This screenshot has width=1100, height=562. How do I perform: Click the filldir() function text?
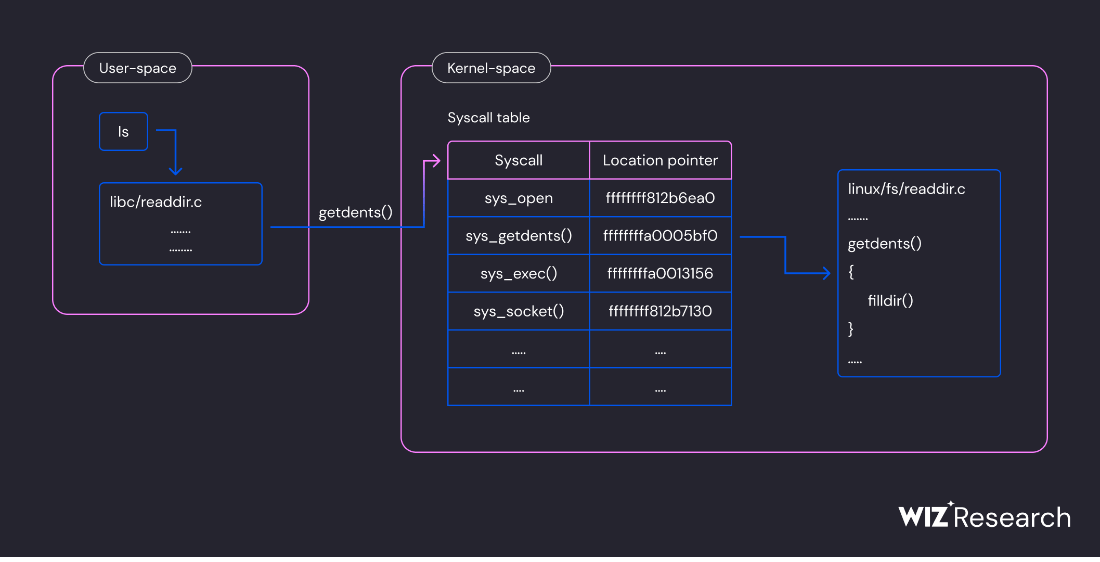point(890,301)
